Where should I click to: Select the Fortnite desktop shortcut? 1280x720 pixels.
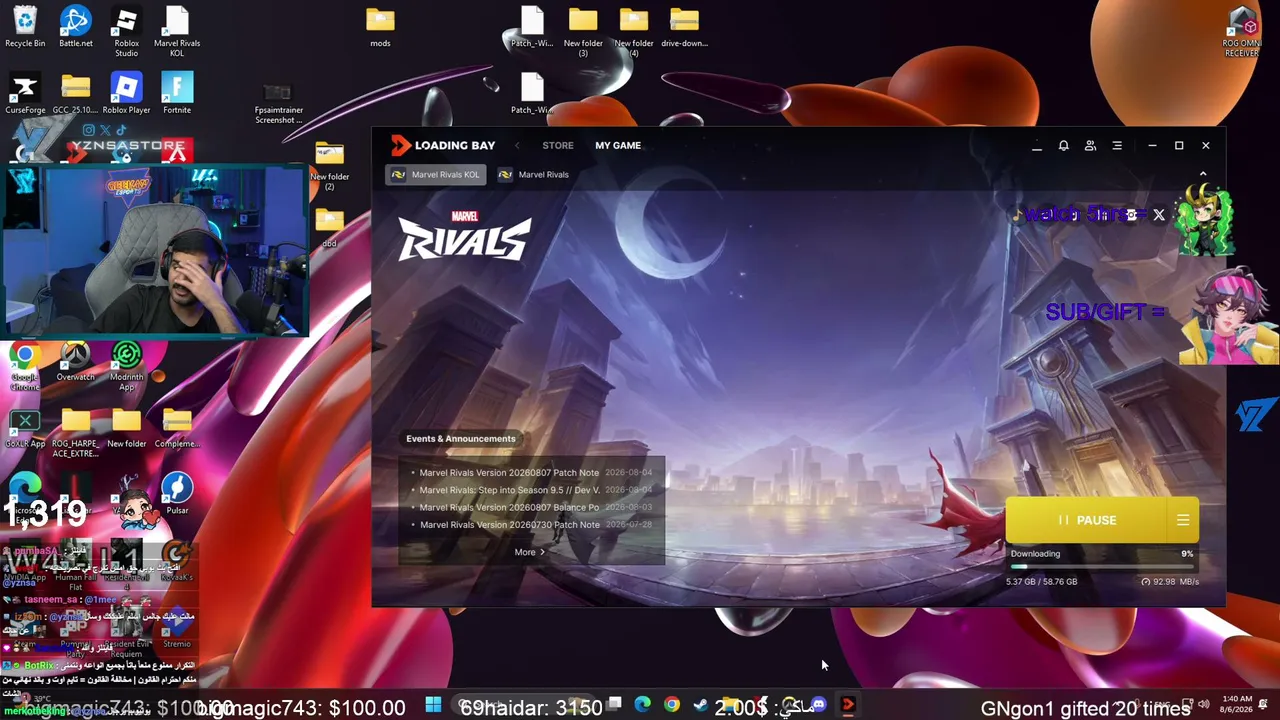[x=177, y=94]
